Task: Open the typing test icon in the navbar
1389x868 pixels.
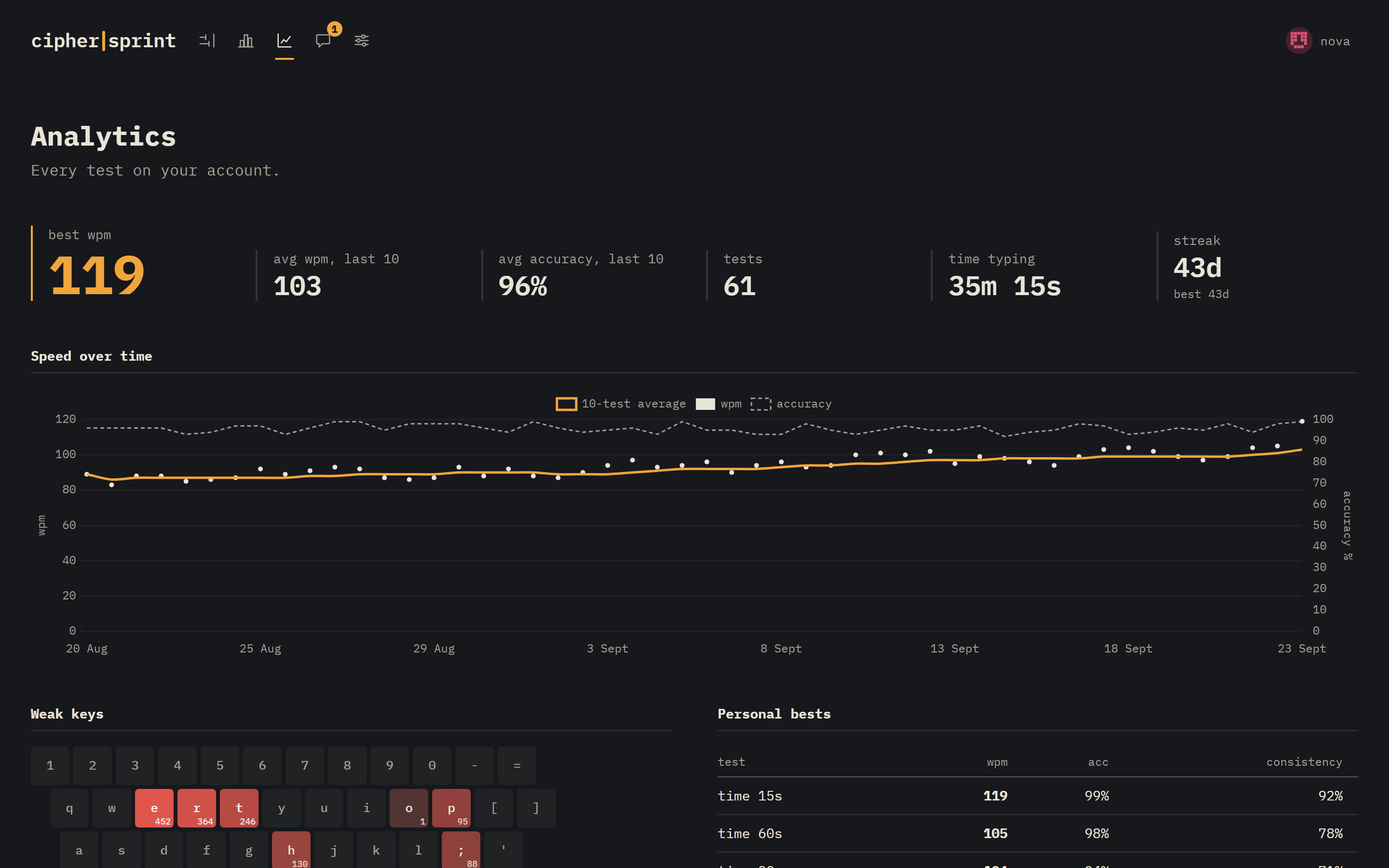Action: [207, 41]
